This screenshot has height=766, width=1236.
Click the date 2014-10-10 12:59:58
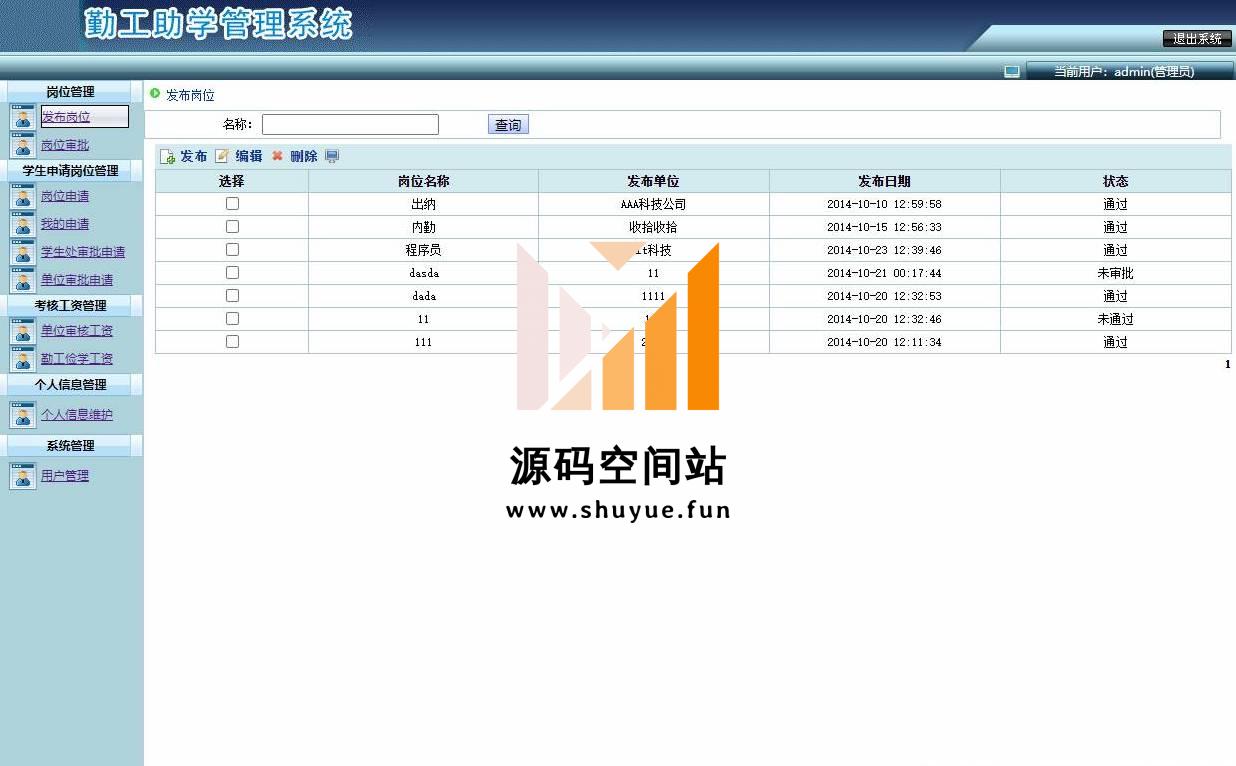tap(884, 204)
